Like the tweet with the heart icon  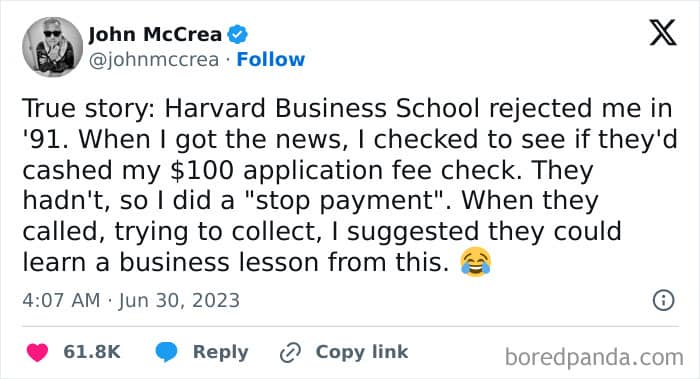[38, 352]
